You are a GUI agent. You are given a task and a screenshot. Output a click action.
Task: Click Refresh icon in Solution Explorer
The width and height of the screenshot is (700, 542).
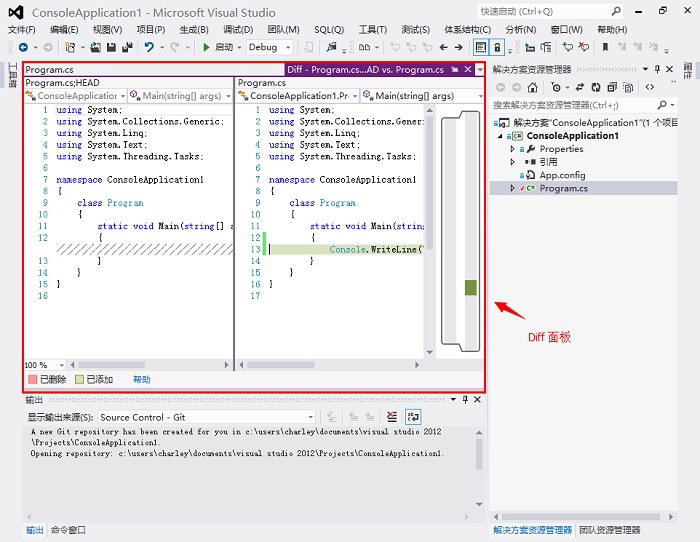click(x=596, y=88)
